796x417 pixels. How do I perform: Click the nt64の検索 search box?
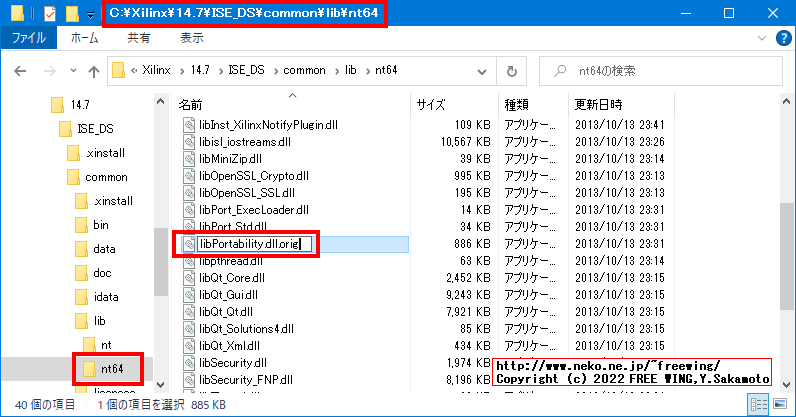pos(660,71)
